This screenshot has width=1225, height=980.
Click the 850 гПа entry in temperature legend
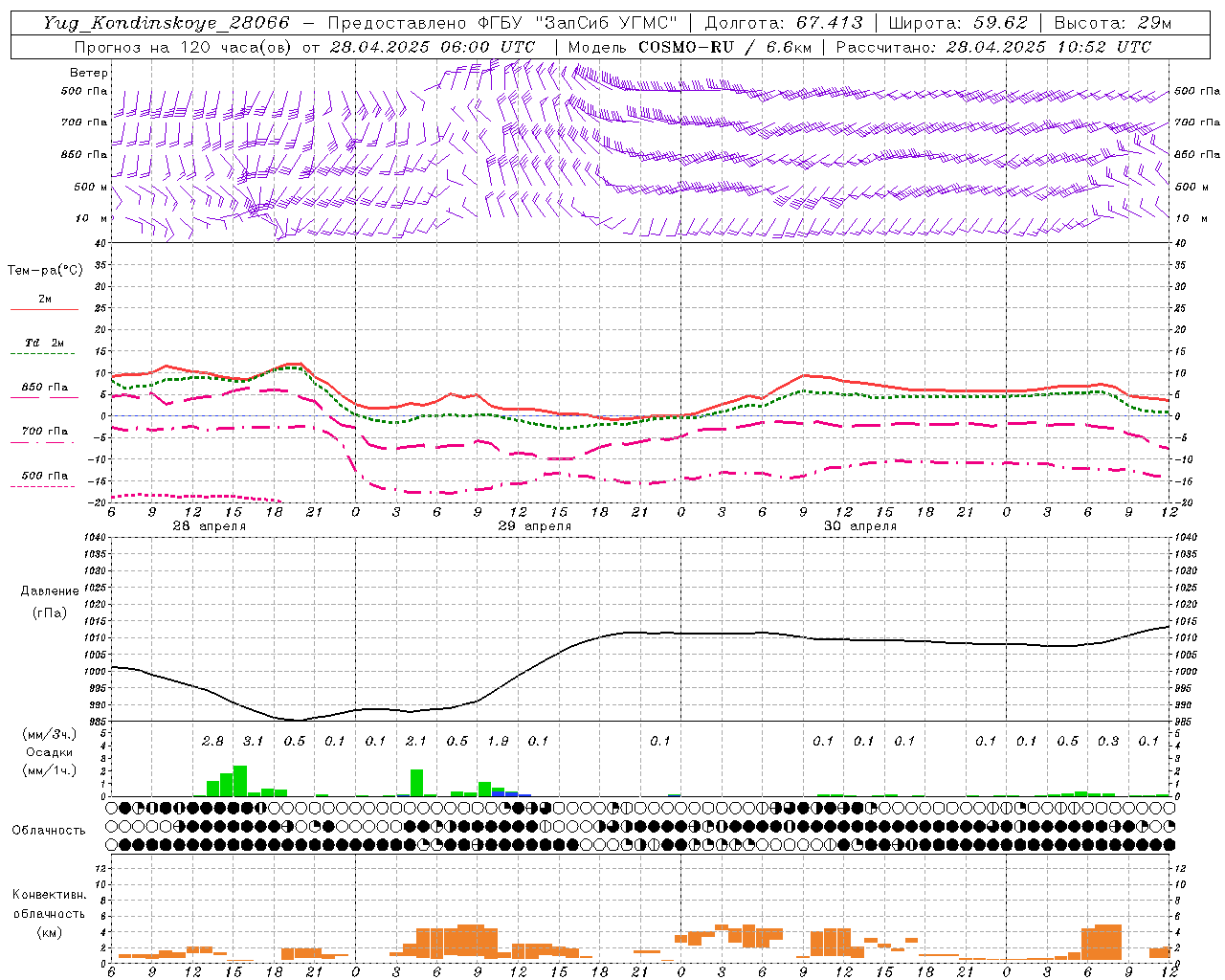tap(44, 388)
